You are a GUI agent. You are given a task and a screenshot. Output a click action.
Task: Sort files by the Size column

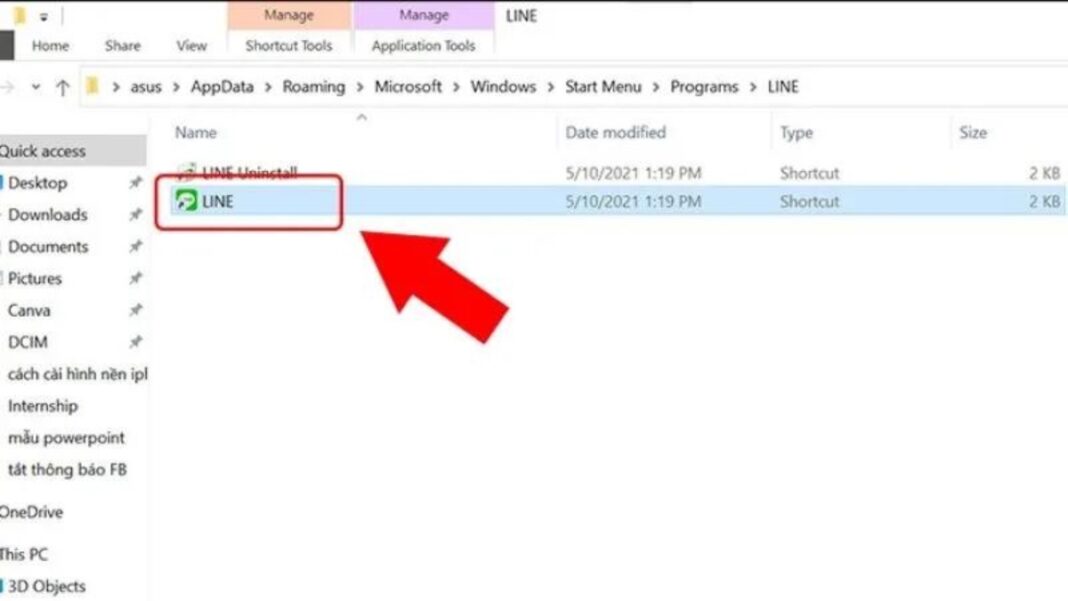coord(973,132)
